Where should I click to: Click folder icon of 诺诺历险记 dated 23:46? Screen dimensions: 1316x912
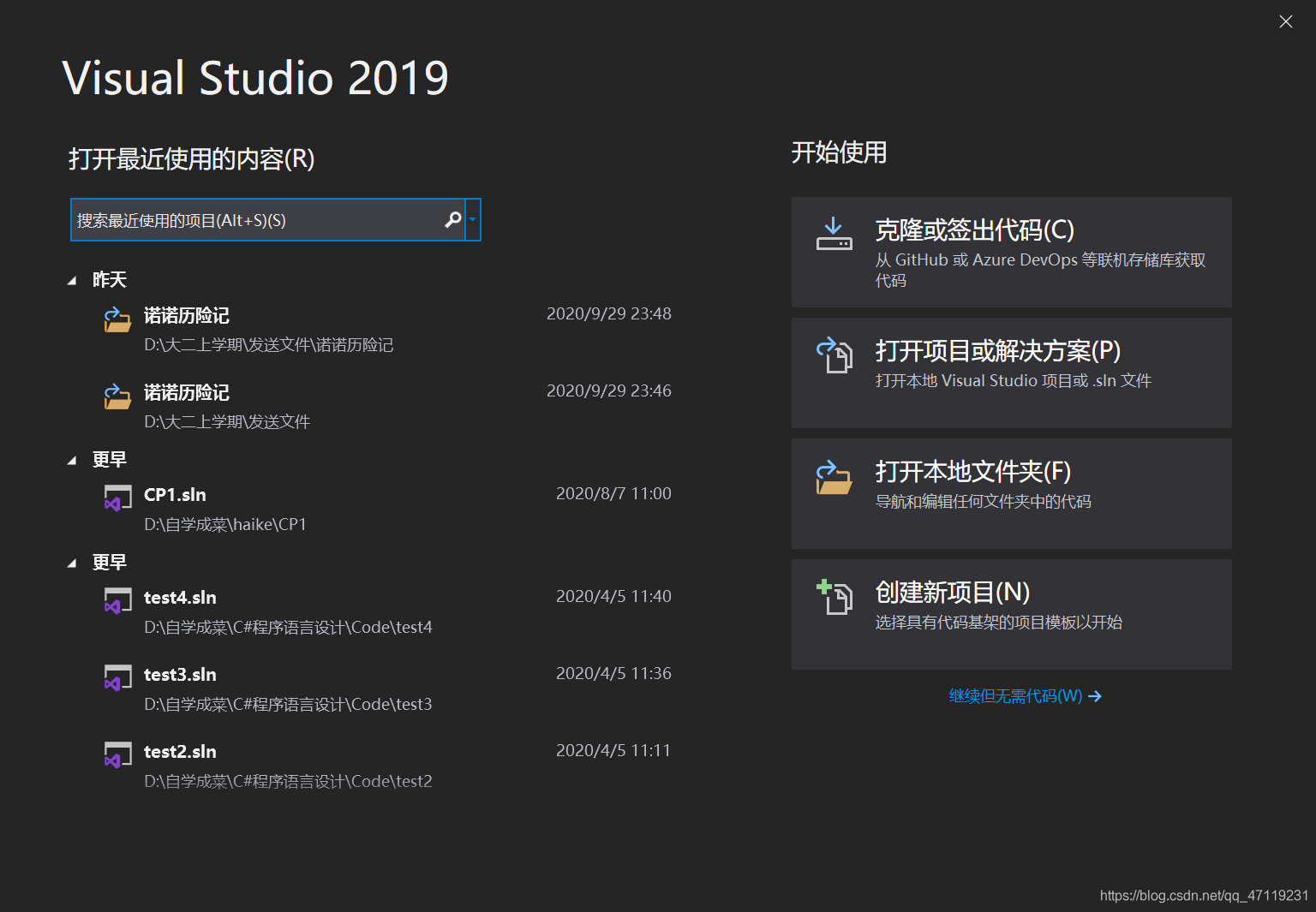coord(117,396)
